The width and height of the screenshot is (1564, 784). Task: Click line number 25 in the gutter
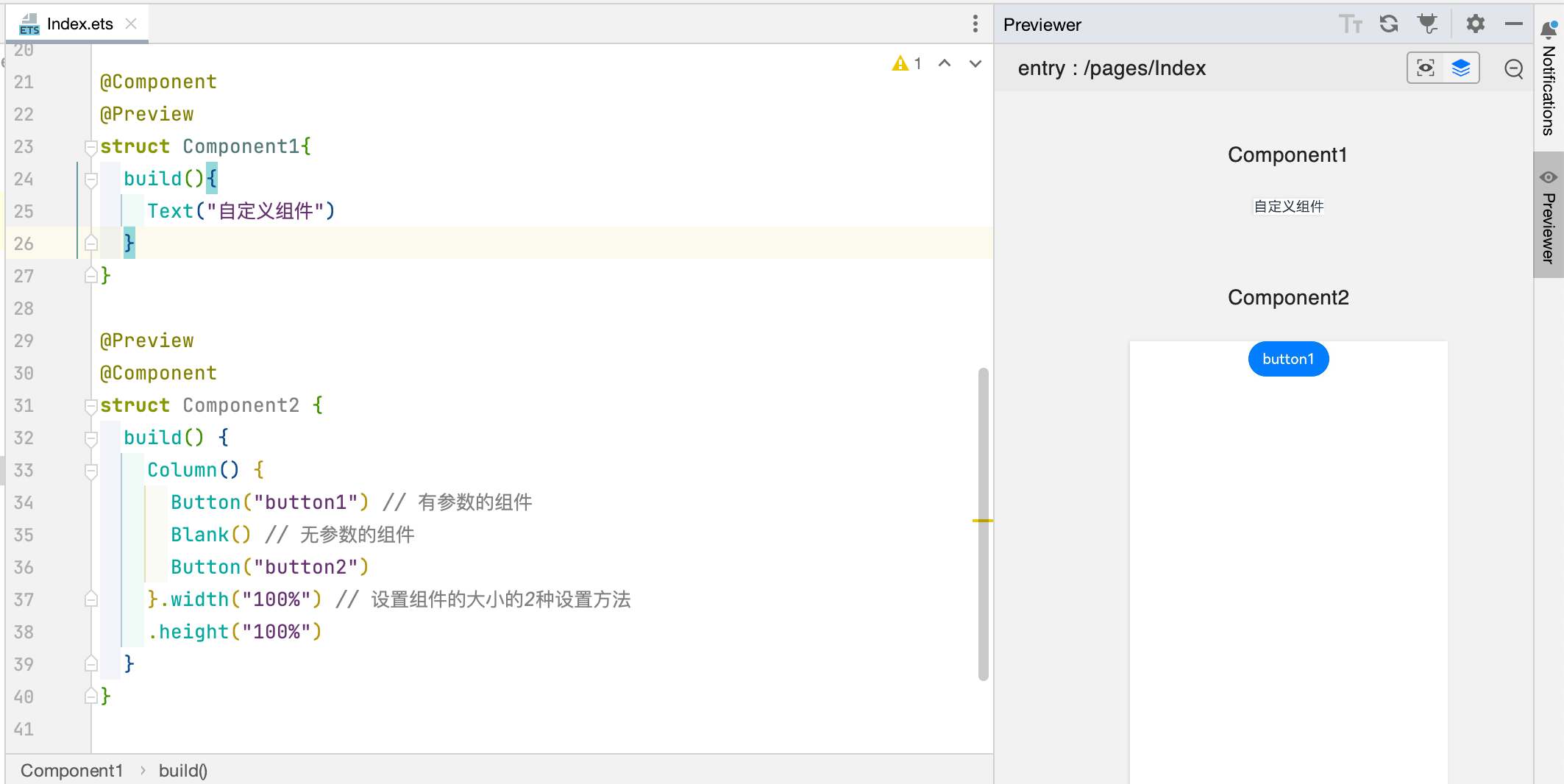pyautogui.click(x=24, y=211)
